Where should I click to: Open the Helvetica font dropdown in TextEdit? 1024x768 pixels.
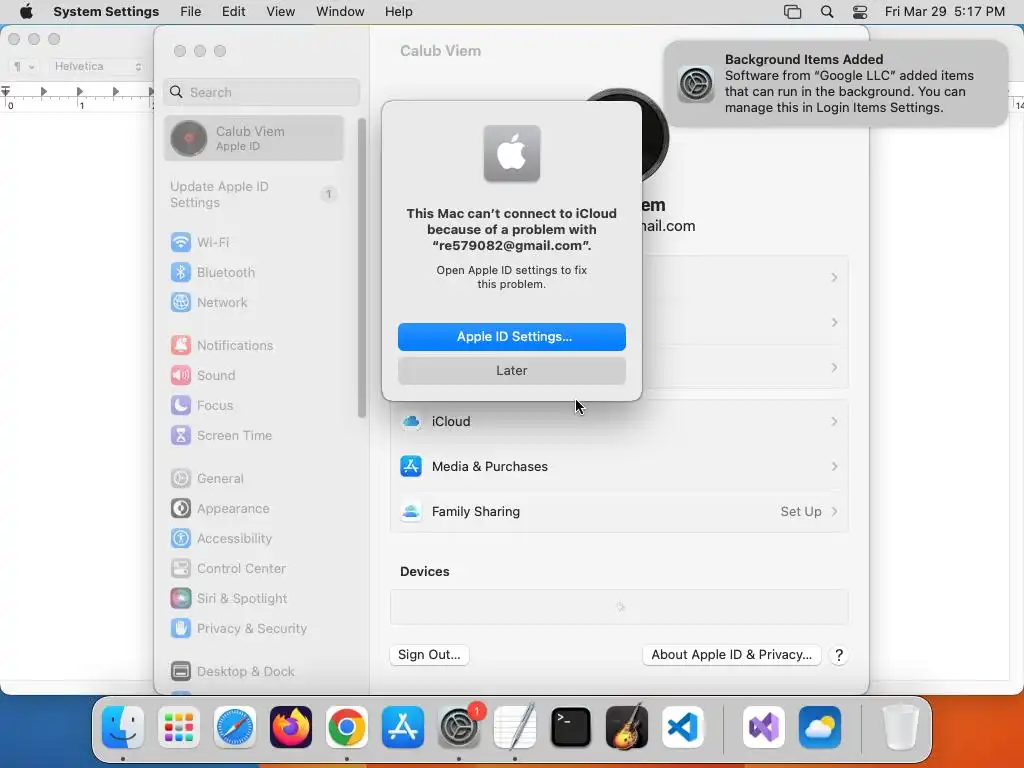pos(98,67)
